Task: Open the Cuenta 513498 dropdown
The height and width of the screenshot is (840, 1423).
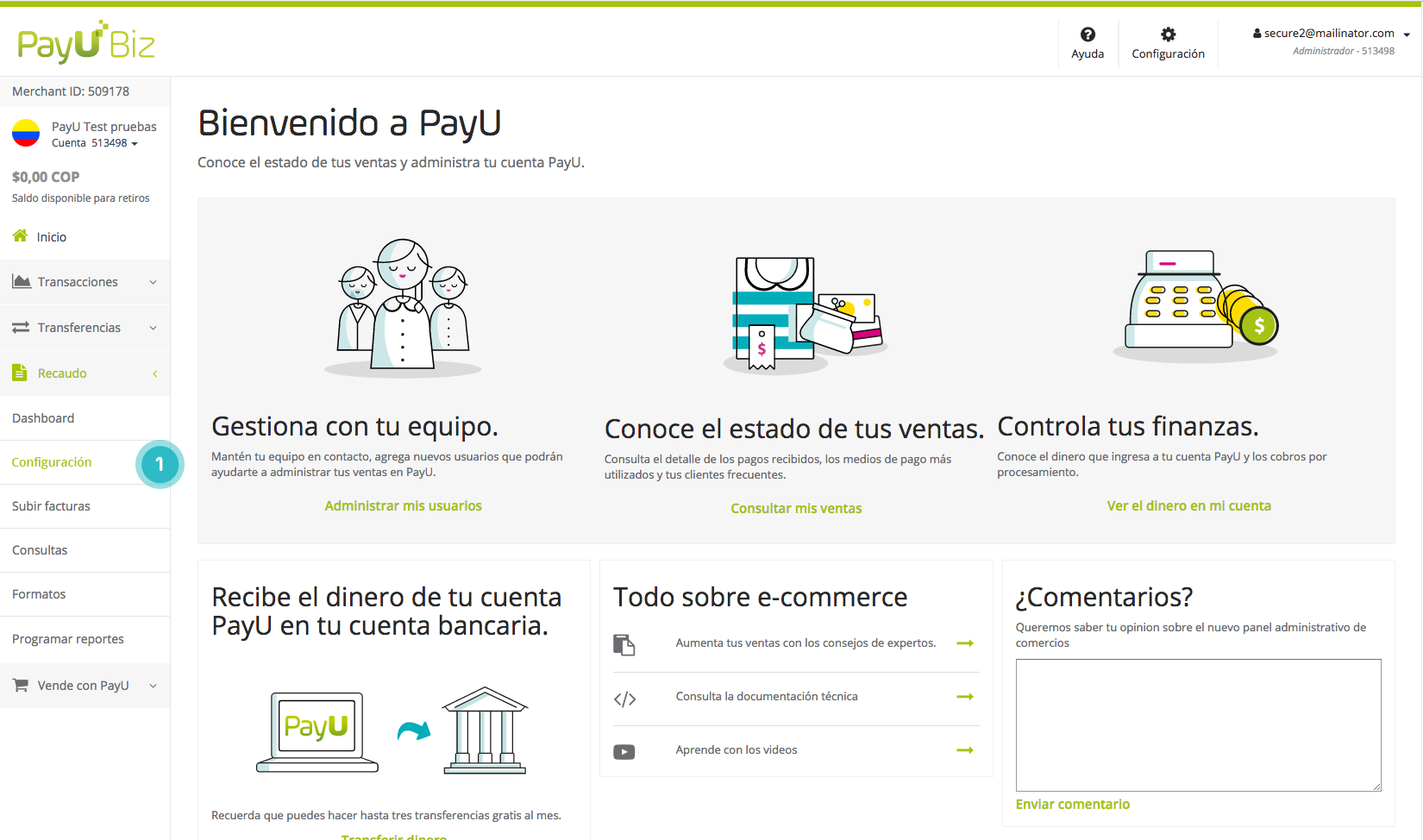Action: [135, 144]
